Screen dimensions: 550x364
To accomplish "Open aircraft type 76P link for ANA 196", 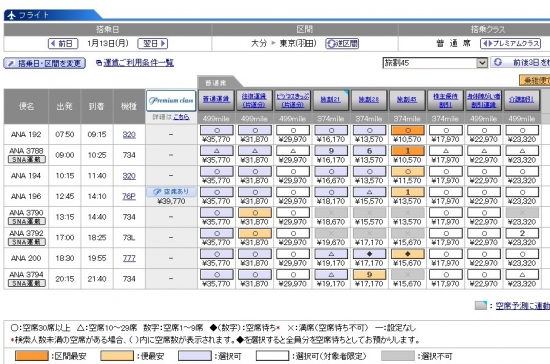I will [x=129, y=196].
